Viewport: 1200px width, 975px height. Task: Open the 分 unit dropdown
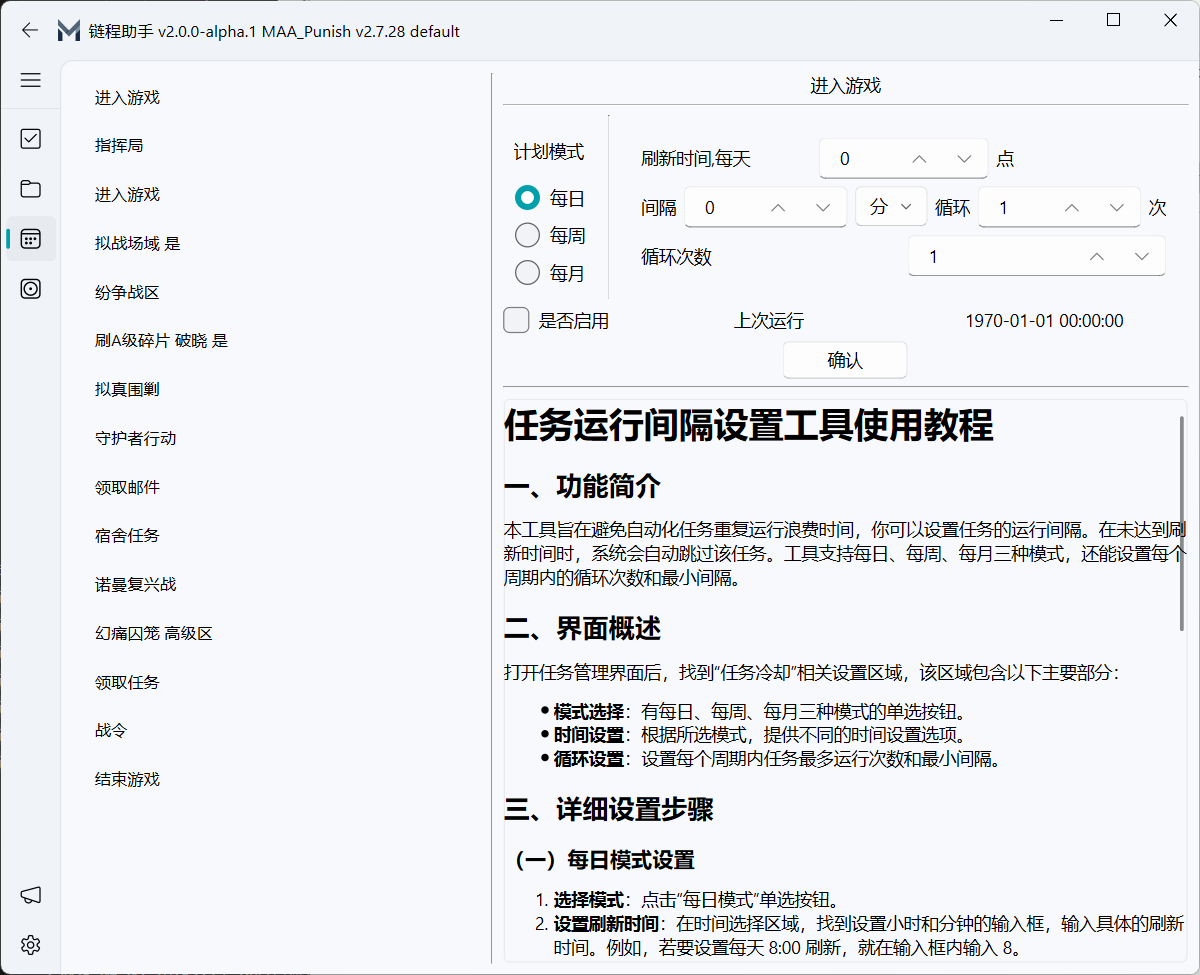pos(890,207)
